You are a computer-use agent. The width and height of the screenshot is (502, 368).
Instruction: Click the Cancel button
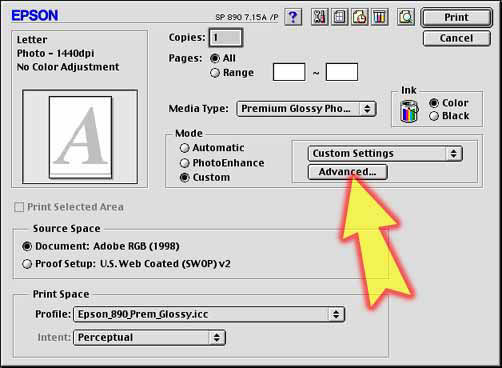point(456,38)
